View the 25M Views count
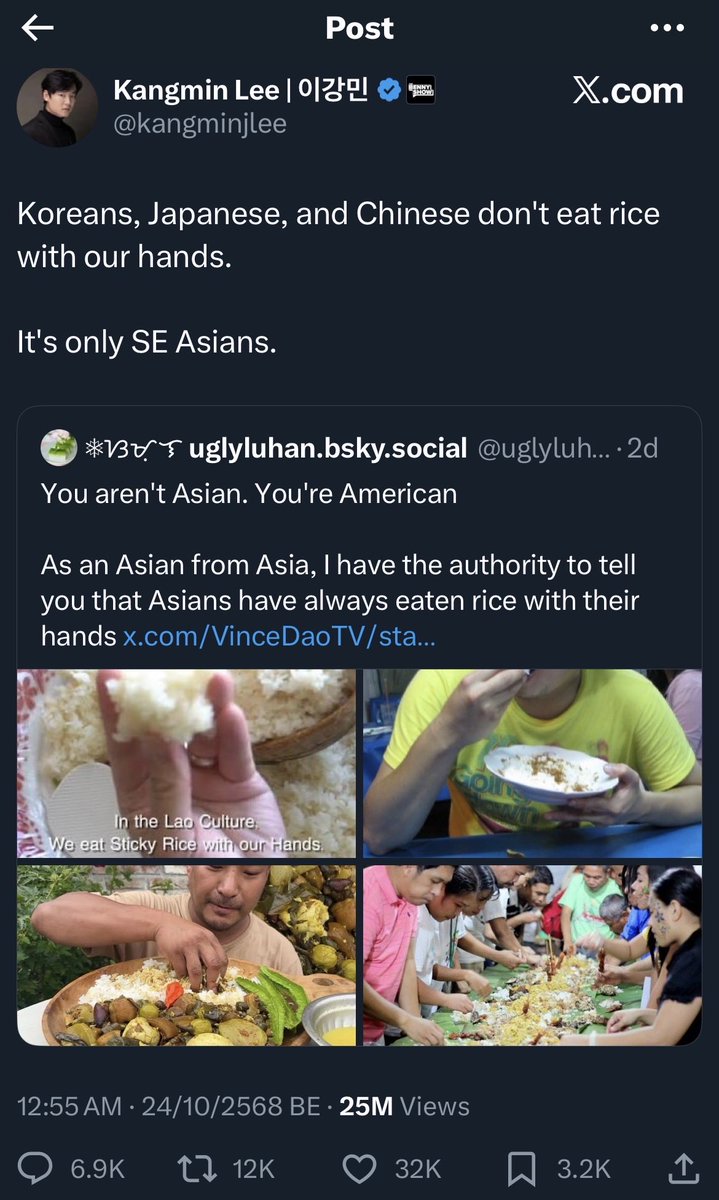 404,1106
